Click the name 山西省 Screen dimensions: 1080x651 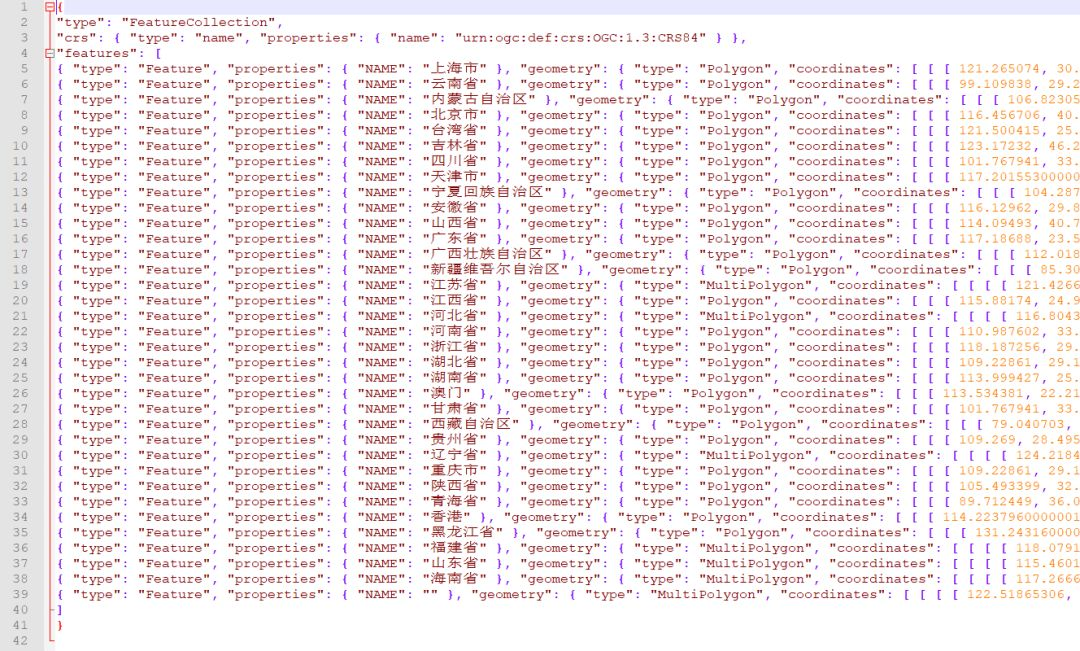coord(454,223)
